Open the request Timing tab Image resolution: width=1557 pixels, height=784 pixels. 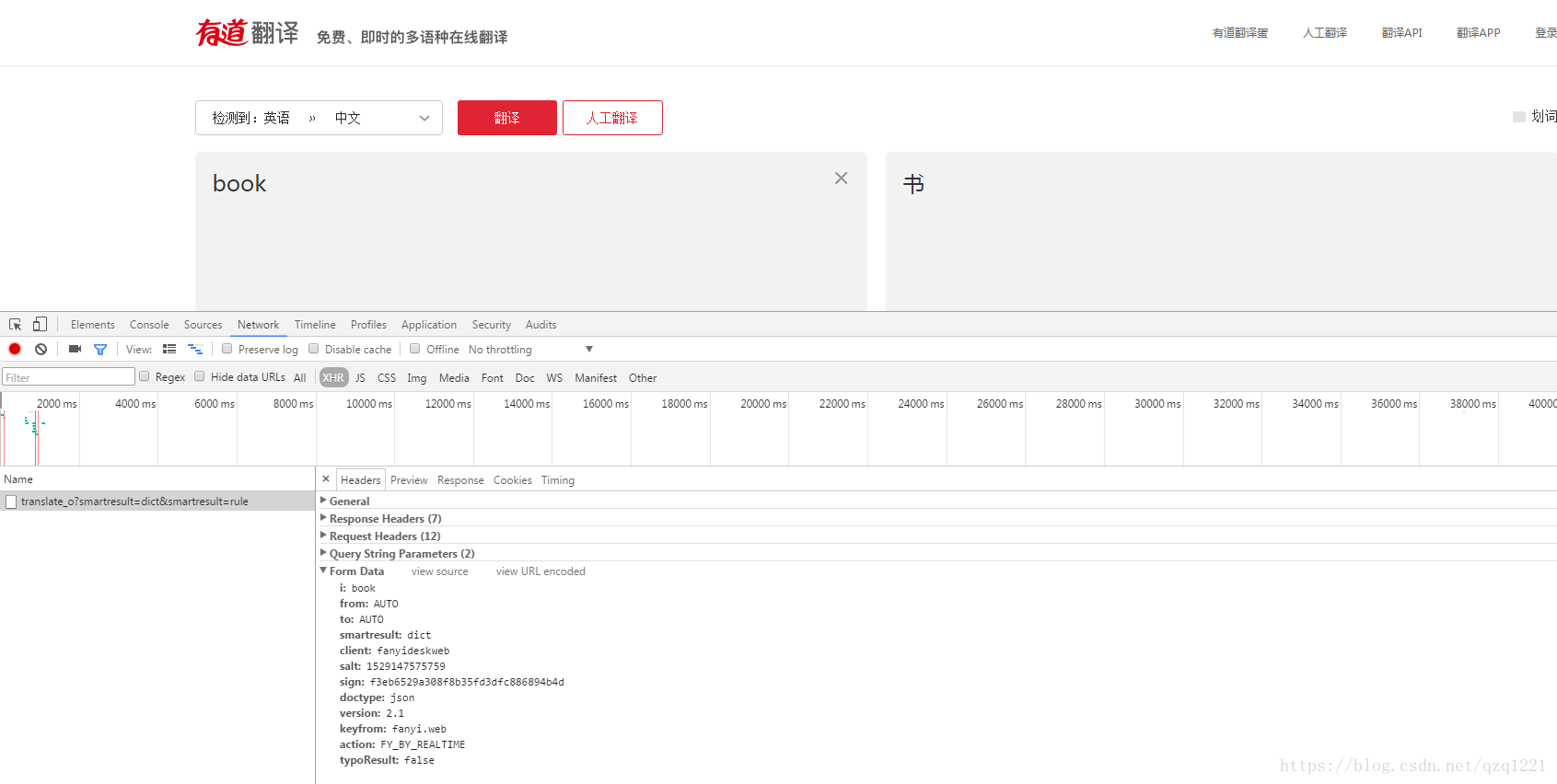click(558, 480)
